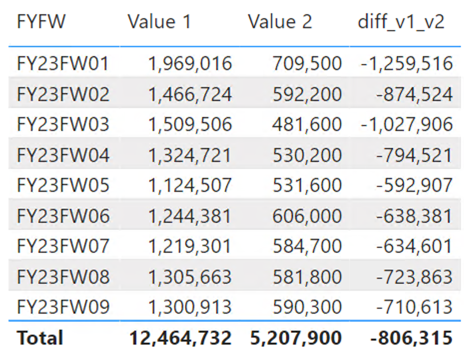Select the FY23FW04 row label
The width and height of the screenshot is (470, 360).
pyautogui.click(x=63, y=155)
